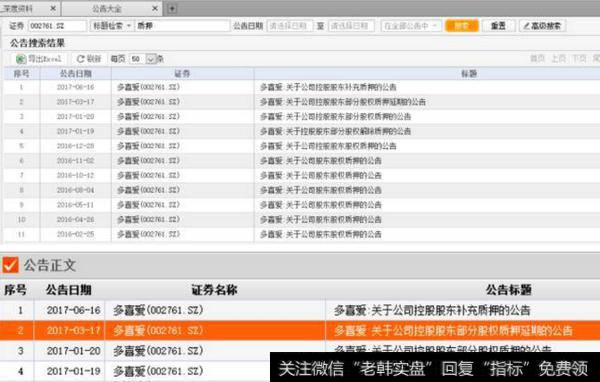
Task: Open the 2016-04-26 announcement title
Action: click(x=321, y=219)
